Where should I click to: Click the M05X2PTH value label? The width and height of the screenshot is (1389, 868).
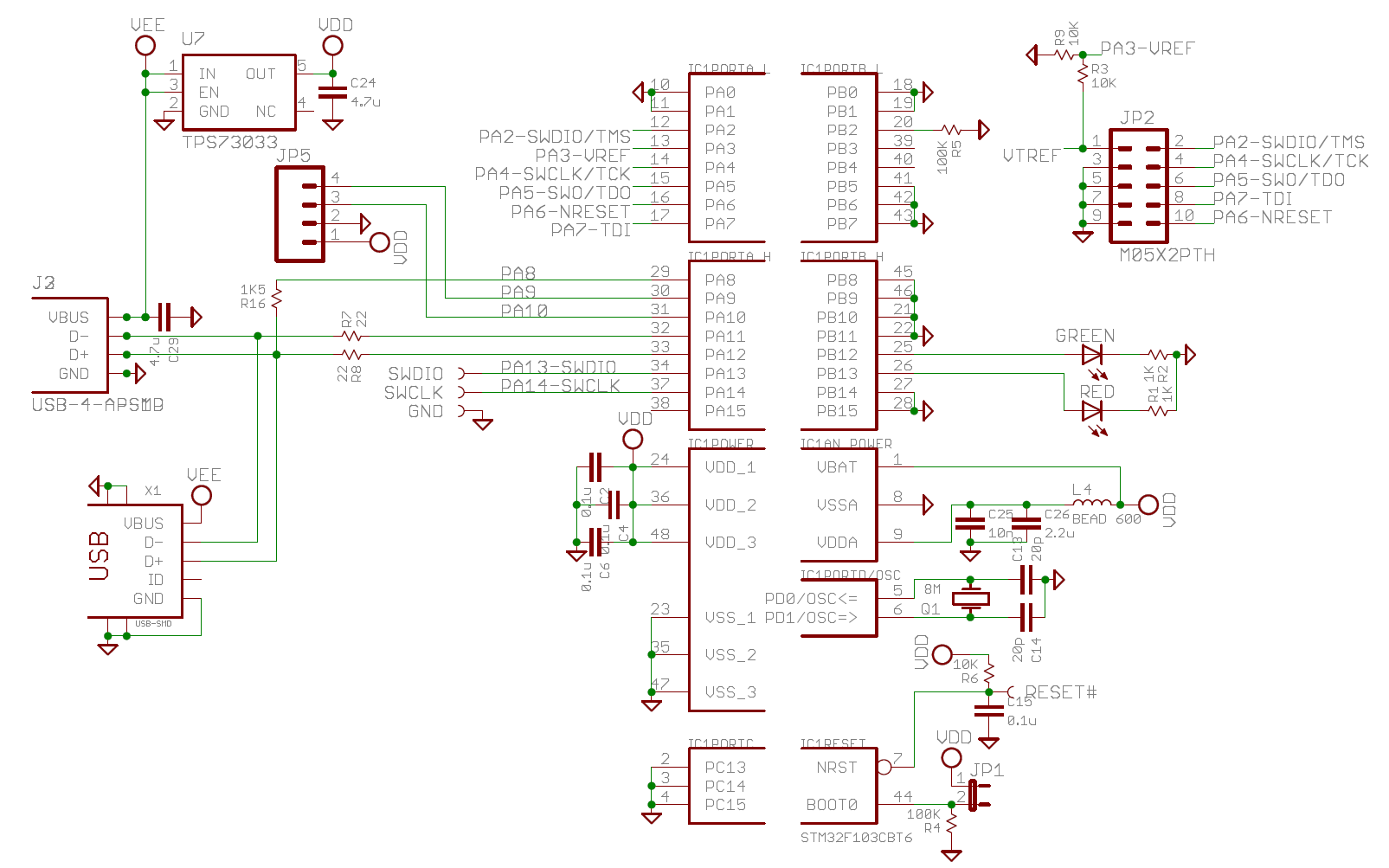pyautogui.click(x=1167, y=255)
